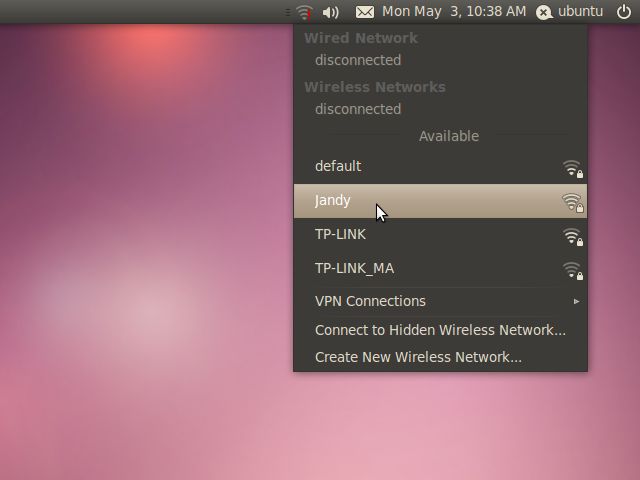Image resolution: width=640 pixels, height=480 pixels.
Task: Select the TP-LINK_MA network entry
Action: coord(440,269)
